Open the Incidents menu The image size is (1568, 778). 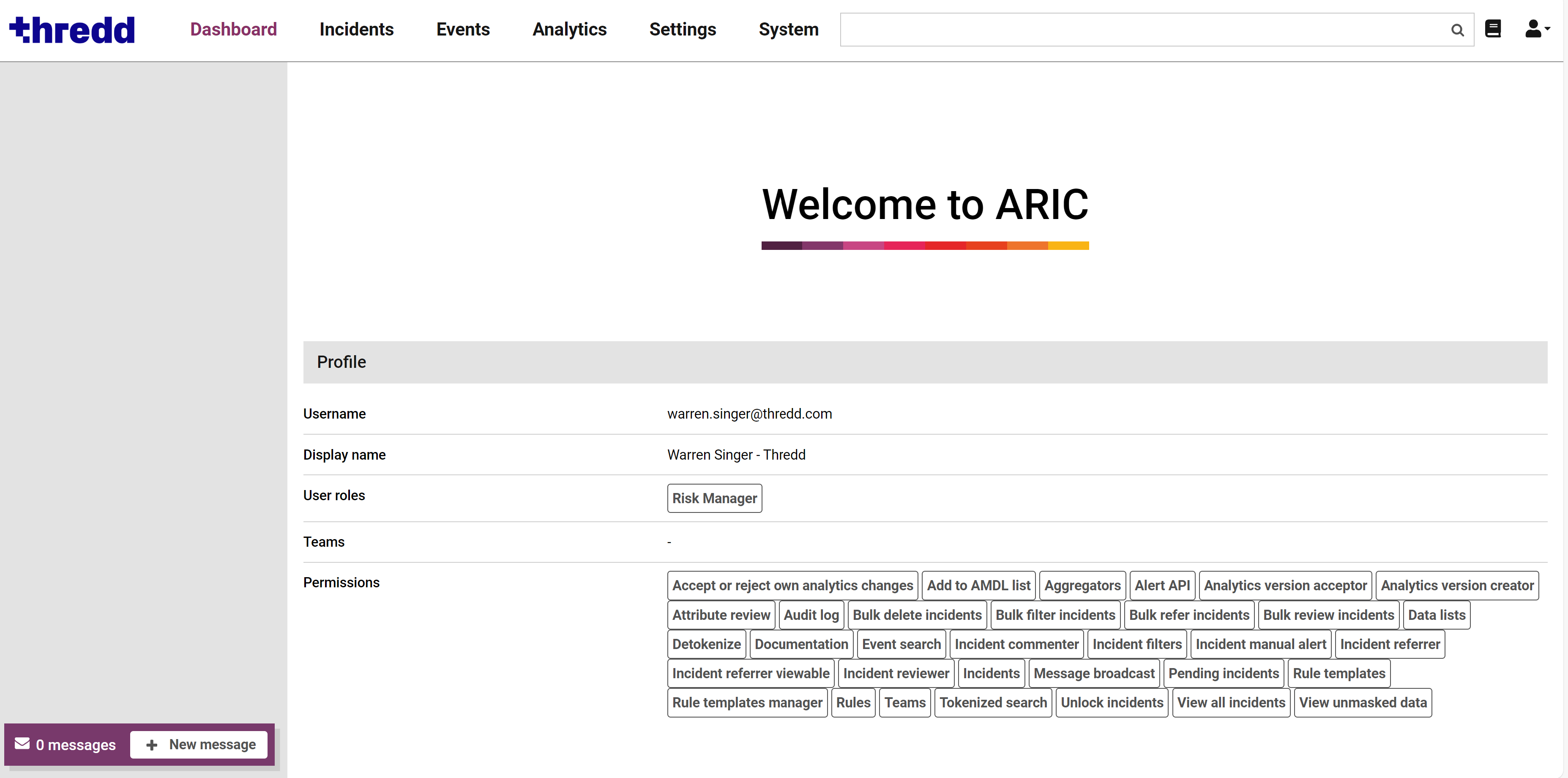(x=356, y=29)
